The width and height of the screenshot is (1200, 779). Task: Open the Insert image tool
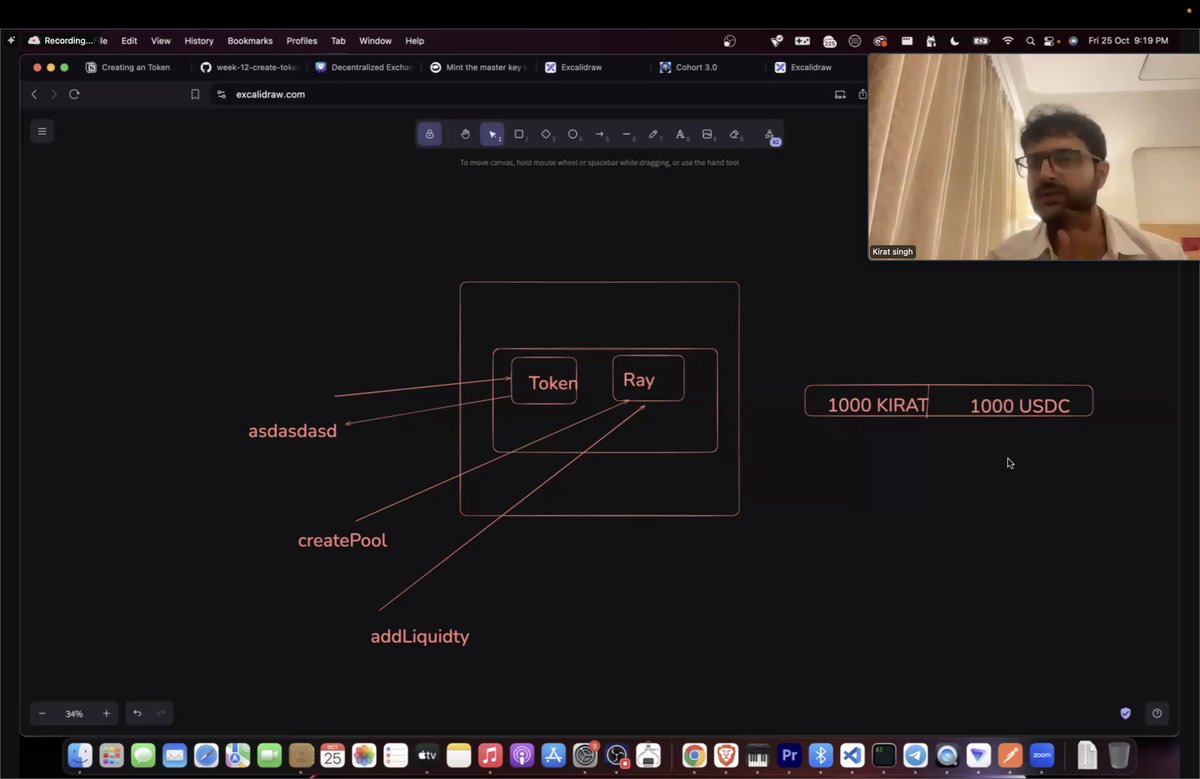pos(707,133)
